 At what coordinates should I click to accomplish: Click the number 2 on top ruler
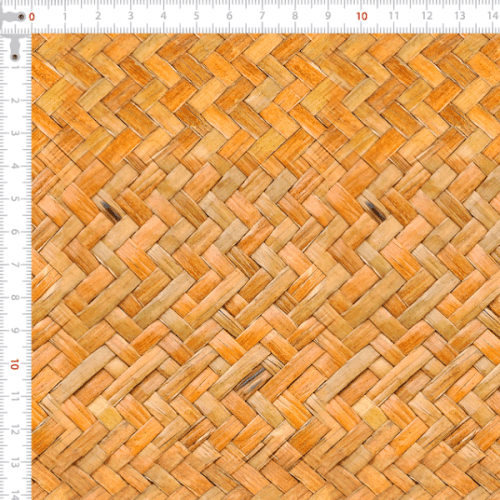pos(98,16)
